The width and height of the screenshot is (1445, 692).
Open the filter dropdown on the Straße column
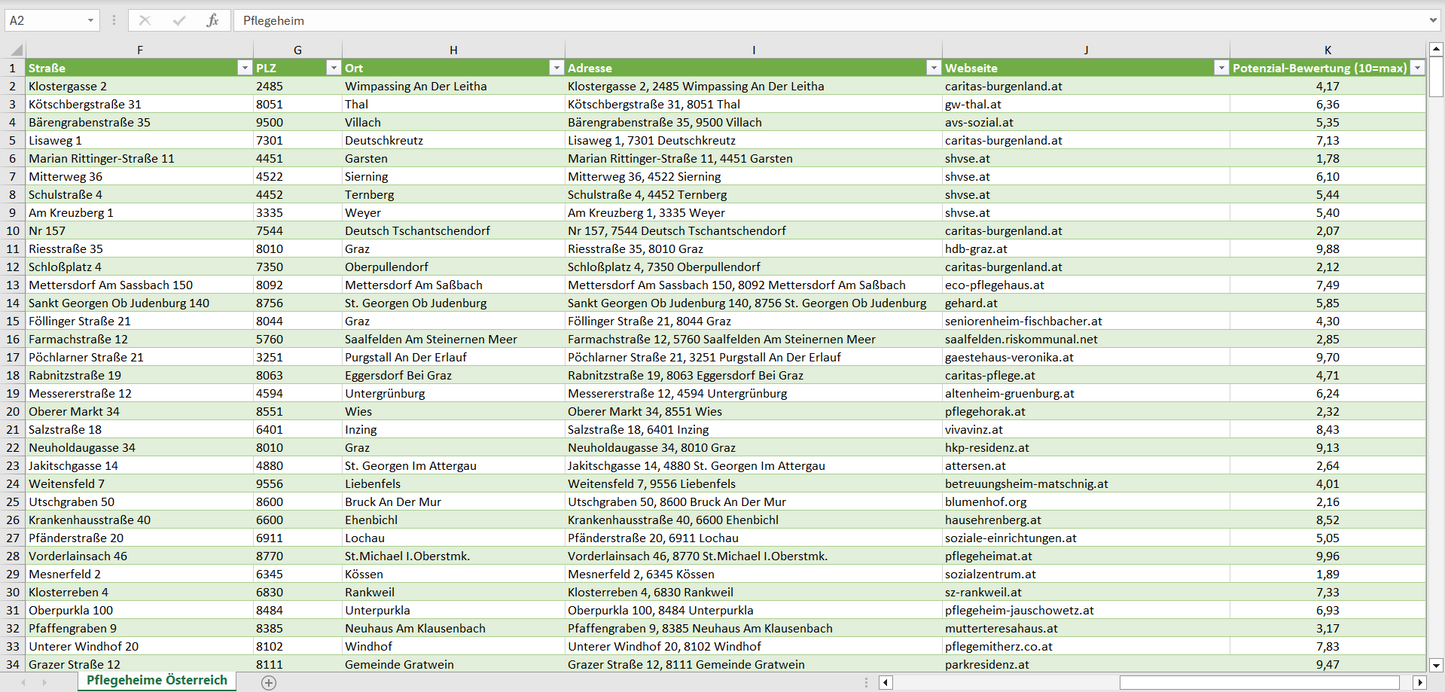pyautogui.click(x=245, y=67)
